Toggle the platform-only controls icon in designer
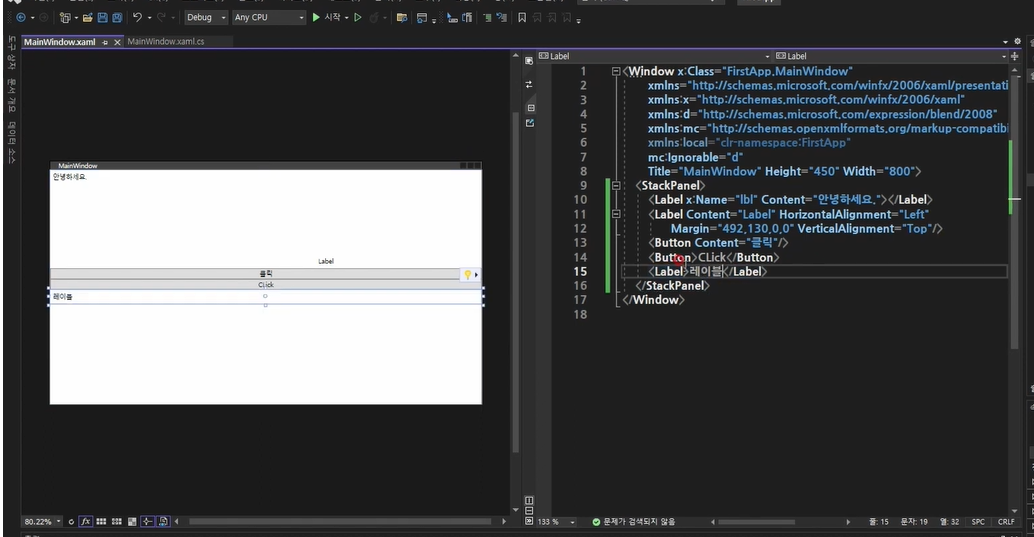 tap(163, 521)
